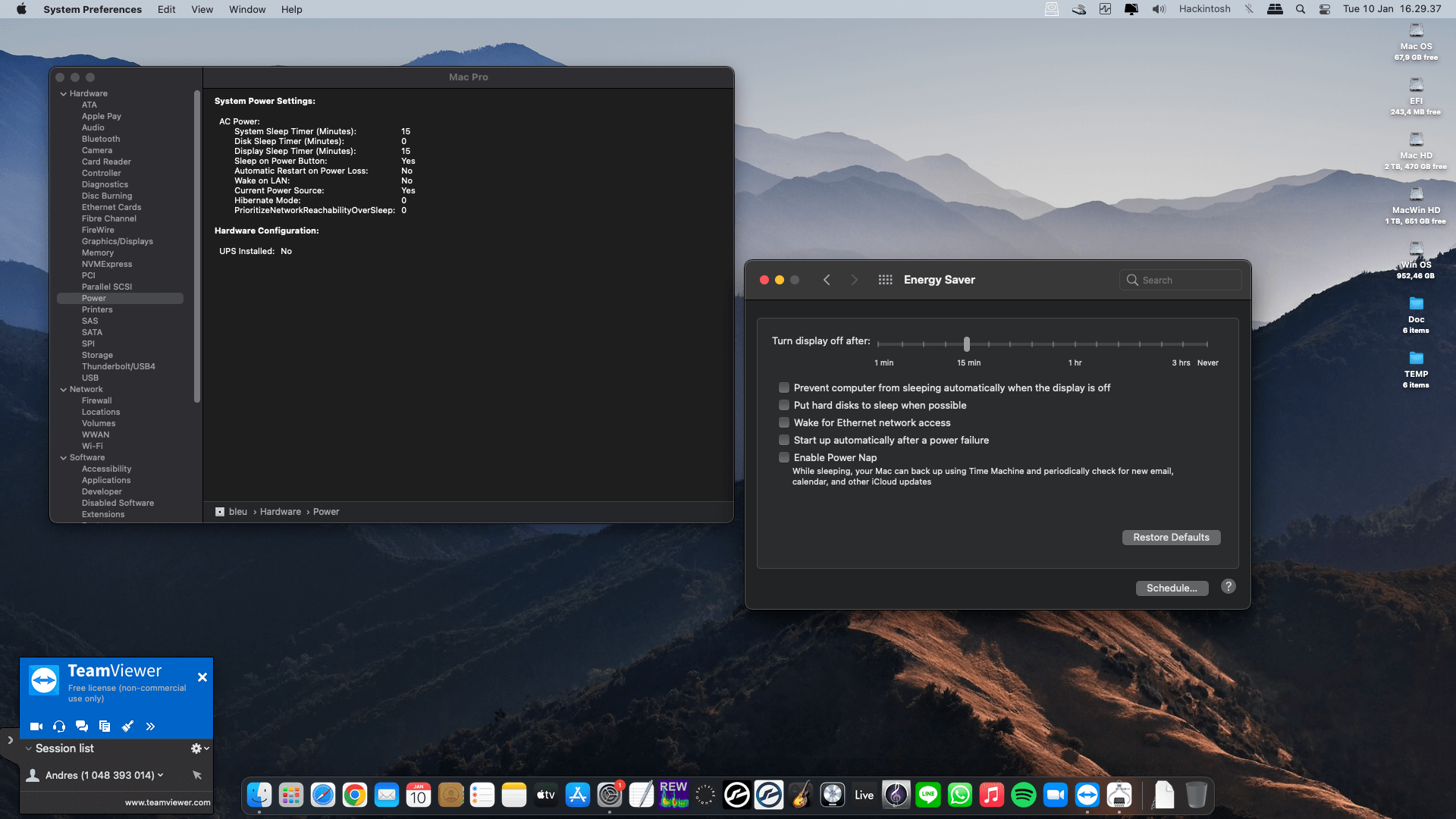Click the Restore Defaults button

click(x=1171, y=538)
